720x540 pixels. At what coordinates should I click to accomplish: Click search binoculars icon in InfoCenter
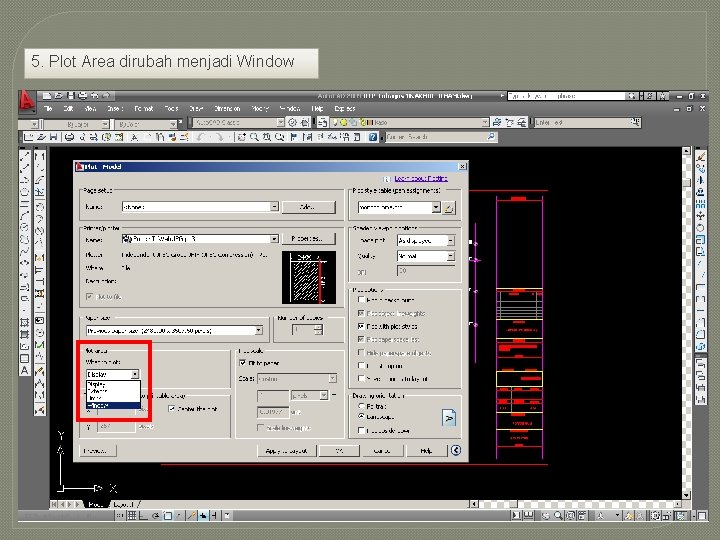click(632, 96)
